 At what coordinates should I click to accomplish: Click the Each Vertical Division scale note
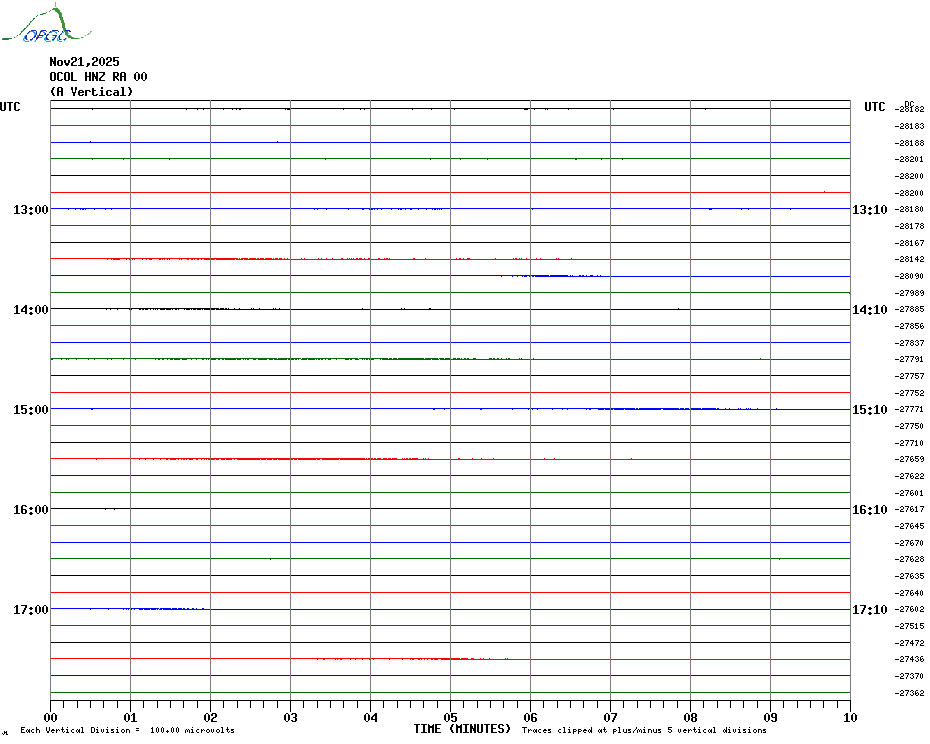[127, 731]
